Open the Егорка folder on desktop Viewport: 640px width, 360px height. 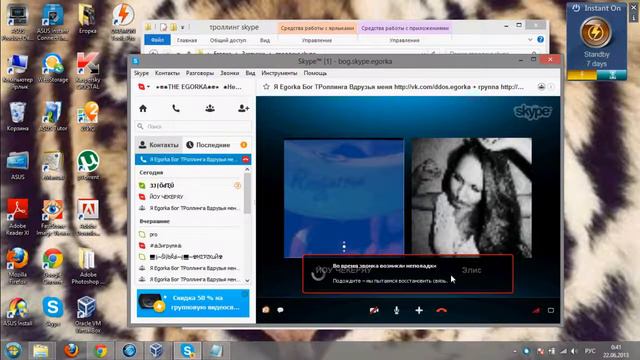tap(87, 19)
